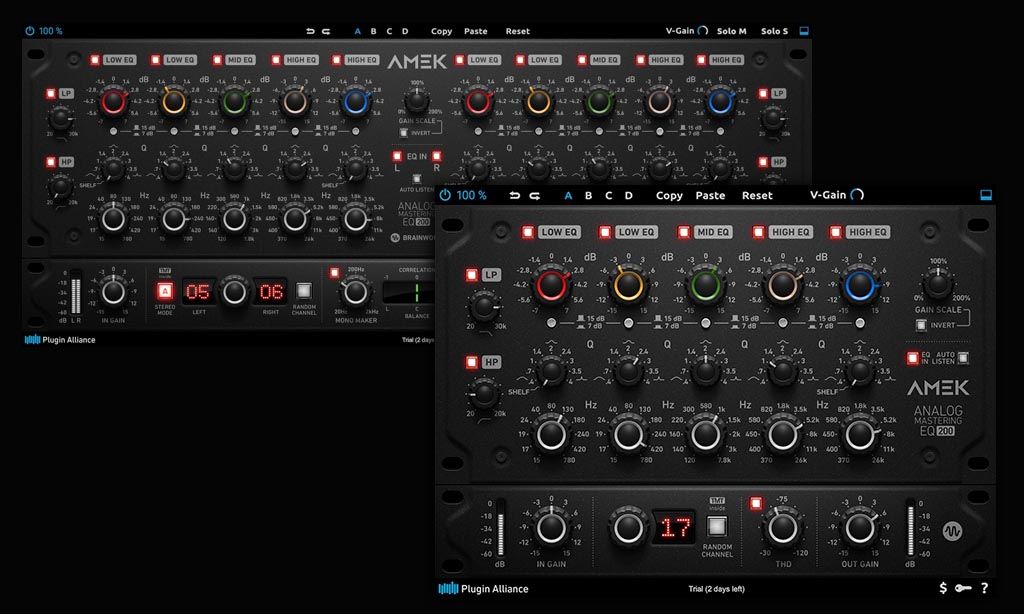This screenshot has height=614, width=1024.
Task: Click RANDOM CHANNEL button in front window
Action: [717, 526]
